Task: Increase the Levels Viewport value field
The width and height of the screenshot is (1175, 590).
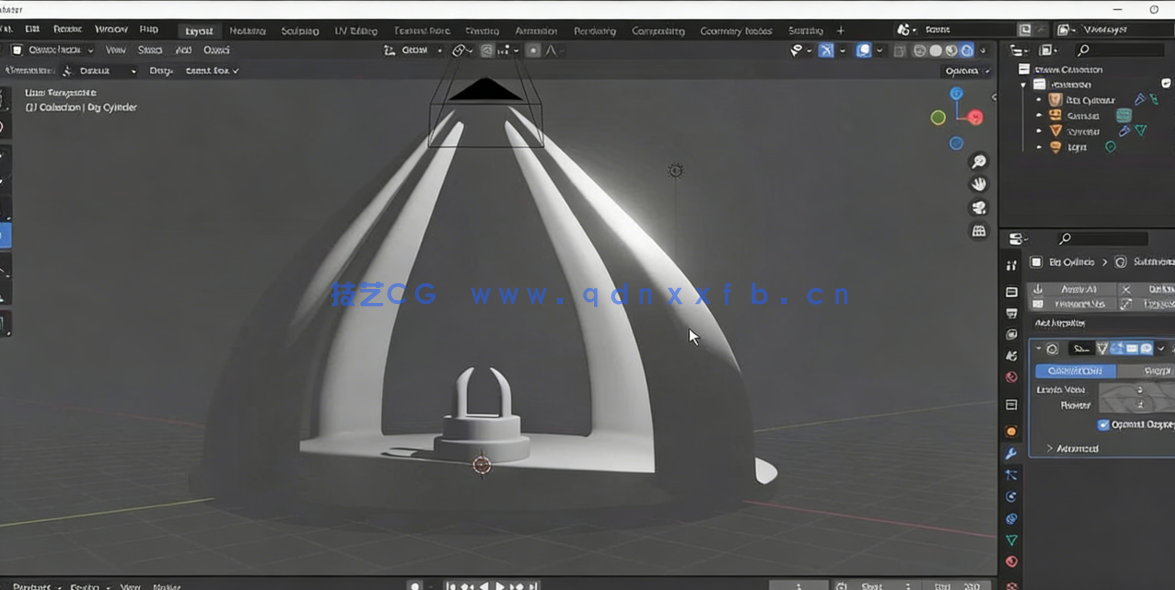Action: tap(1162, 390)
